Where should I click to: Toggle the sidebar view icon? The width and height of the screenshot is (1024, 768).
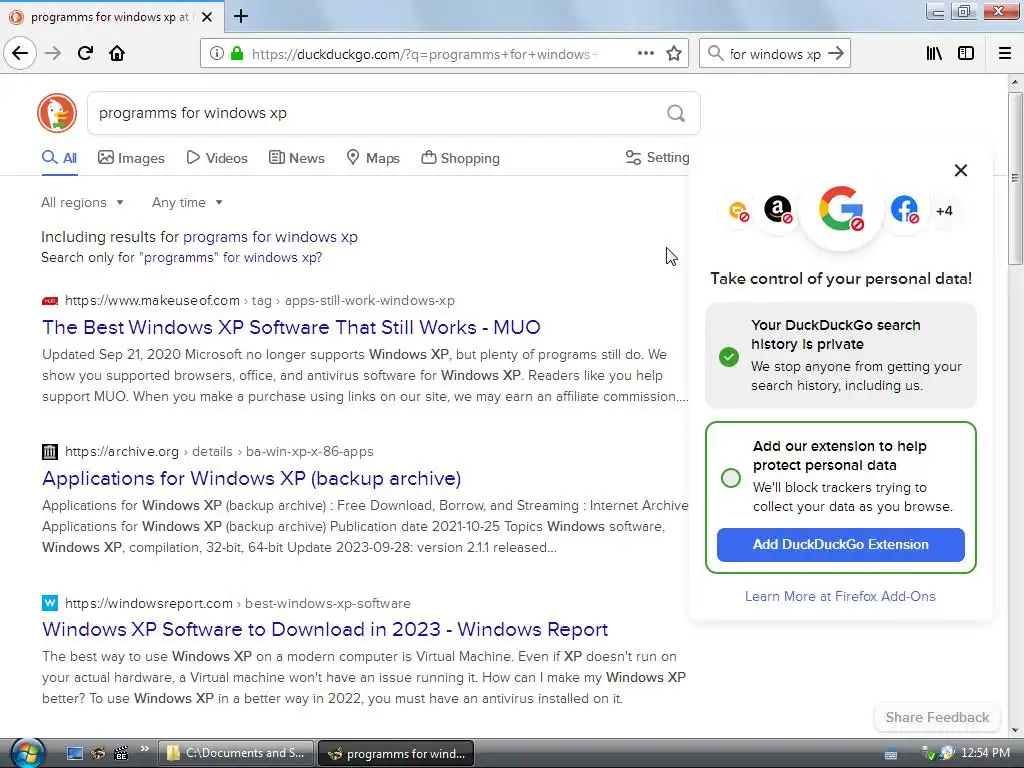click(966, 54)
